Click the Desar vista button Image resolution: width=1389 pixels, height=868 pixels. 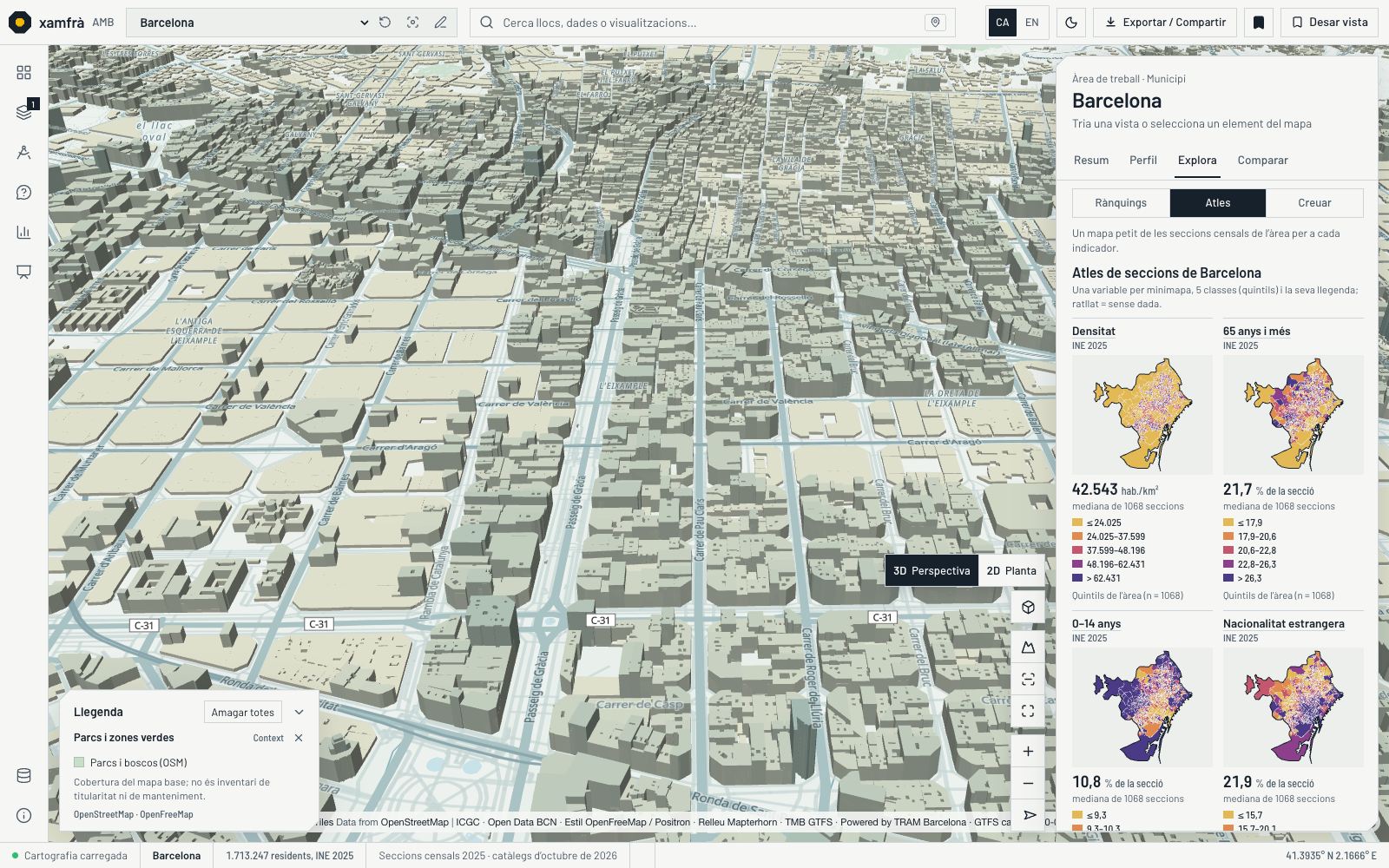(x=1329, y=23)
